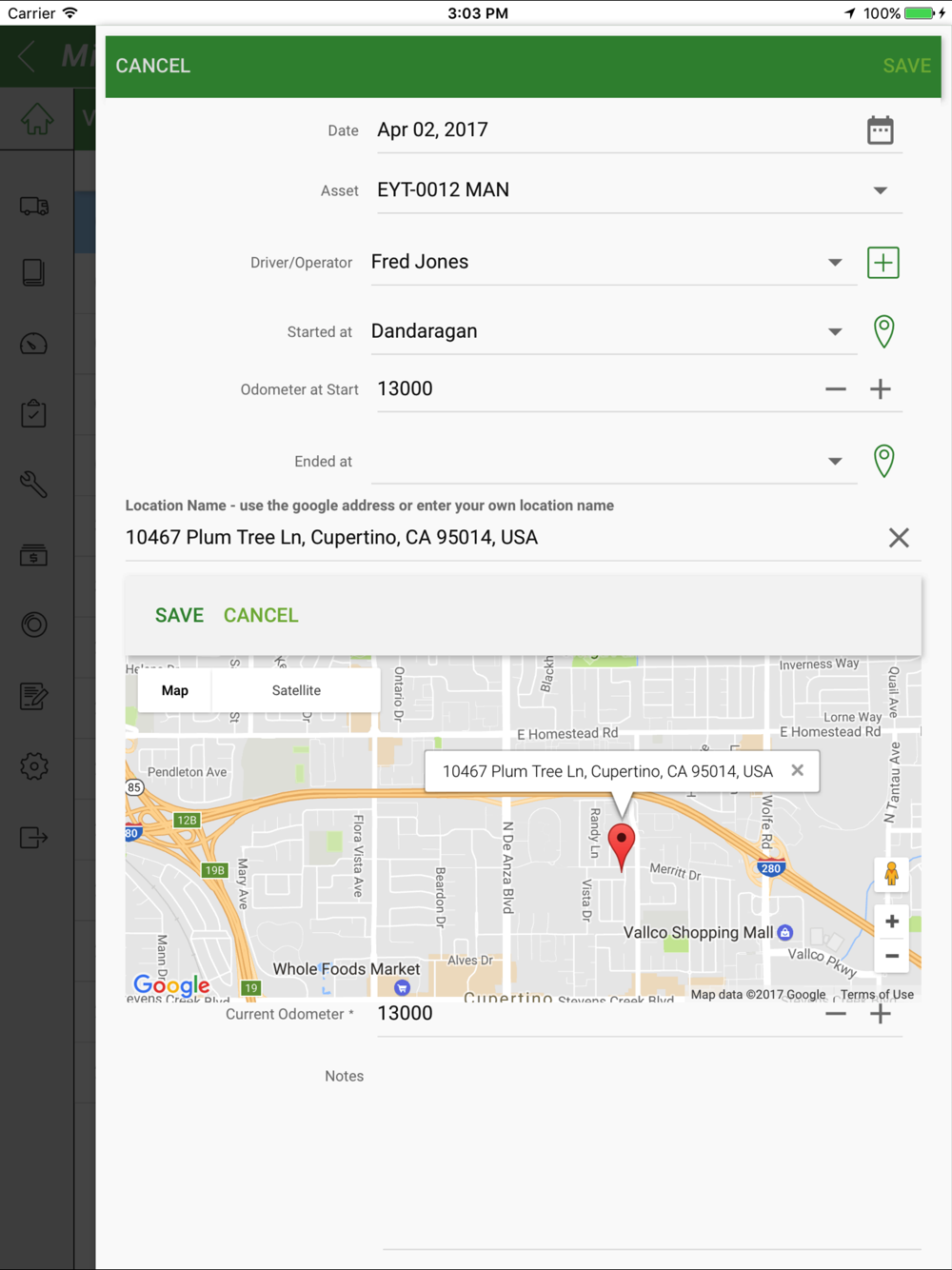Image resolution: width=952 pixels, height=1270 pixels.
Task: Tap CANCEL in the green header
Action: 153,66
